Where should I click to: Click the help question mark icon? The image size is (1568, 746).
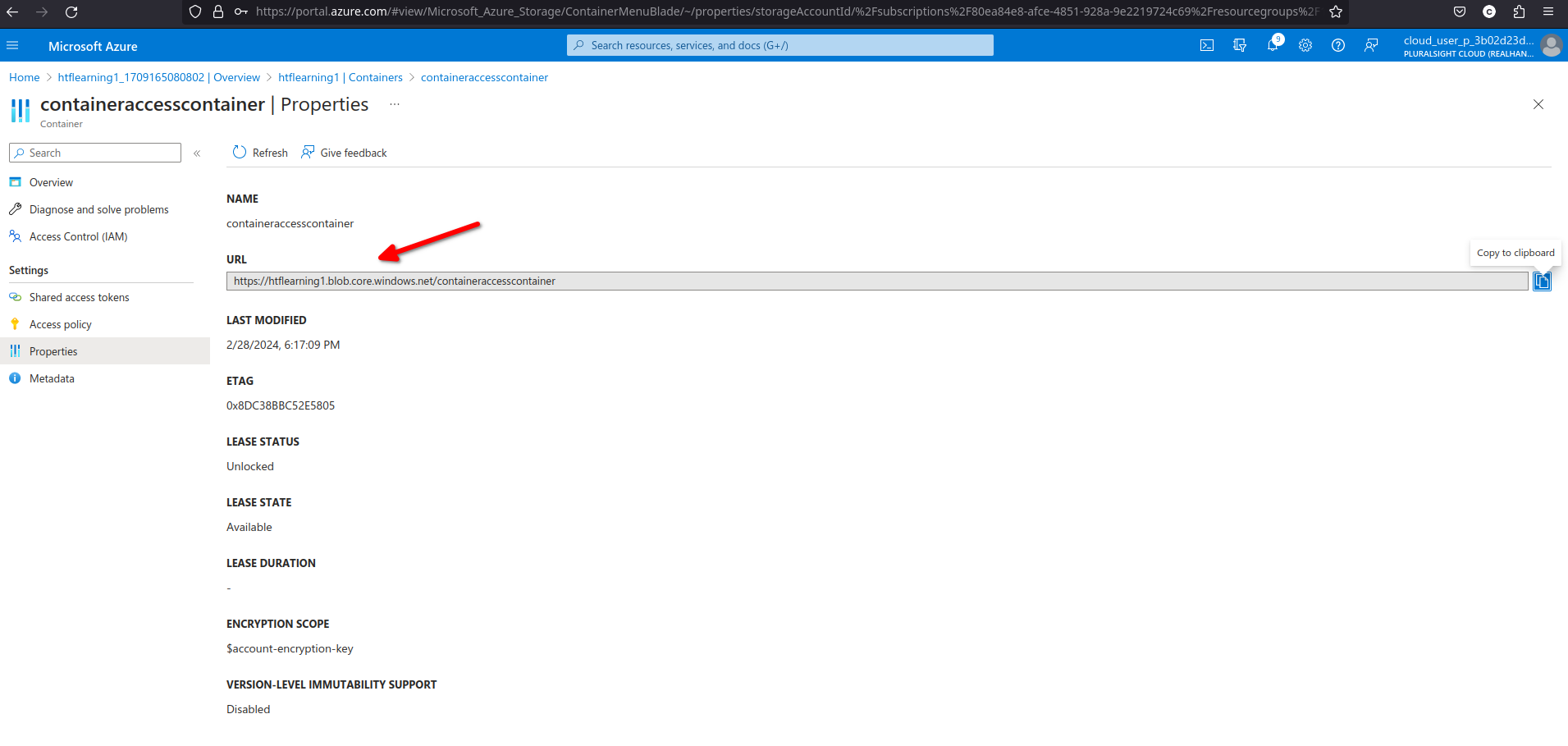click(x=1338, y=46)
